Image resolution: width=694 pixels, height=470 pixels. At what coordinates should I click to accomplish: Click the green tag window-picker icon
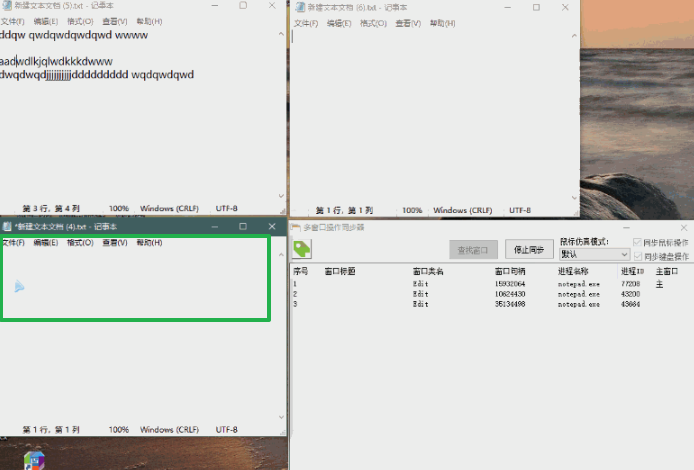point(302,249)
